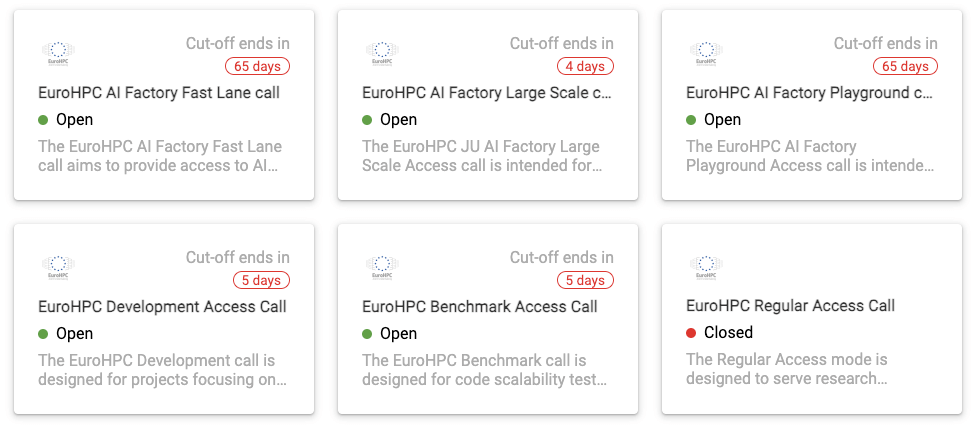This screenshot has height=425, width=978.
Task: Click red Closed status dot on Regular Access card
Action: [692, 333]
